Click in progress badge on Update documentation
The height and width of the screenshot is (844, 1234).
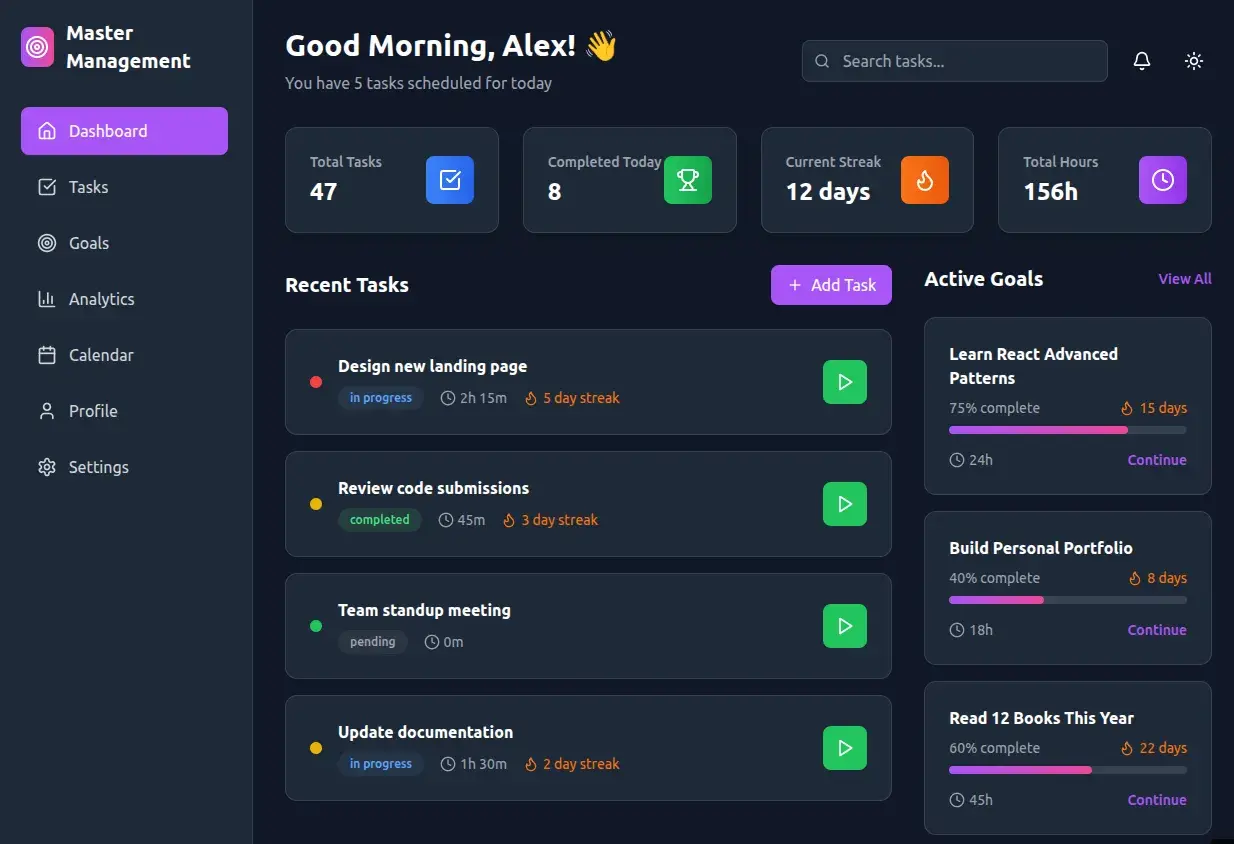click(x=381, y=764)
